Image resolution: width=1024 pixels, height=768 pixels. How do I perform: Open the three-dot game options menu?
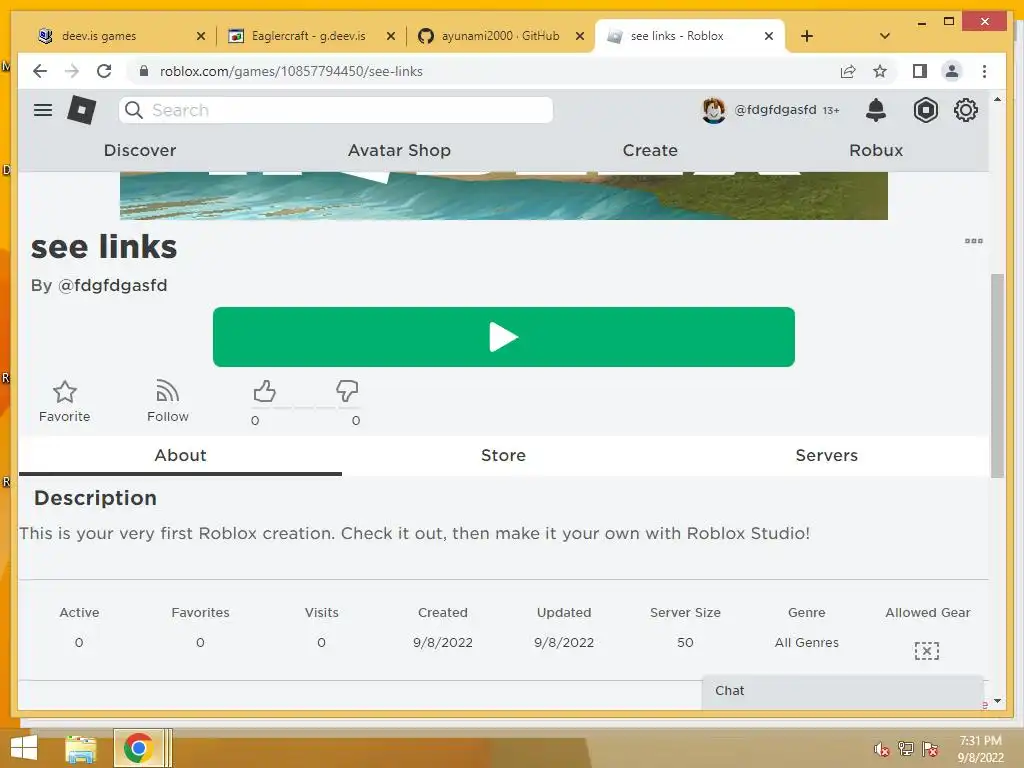[974, 241]
